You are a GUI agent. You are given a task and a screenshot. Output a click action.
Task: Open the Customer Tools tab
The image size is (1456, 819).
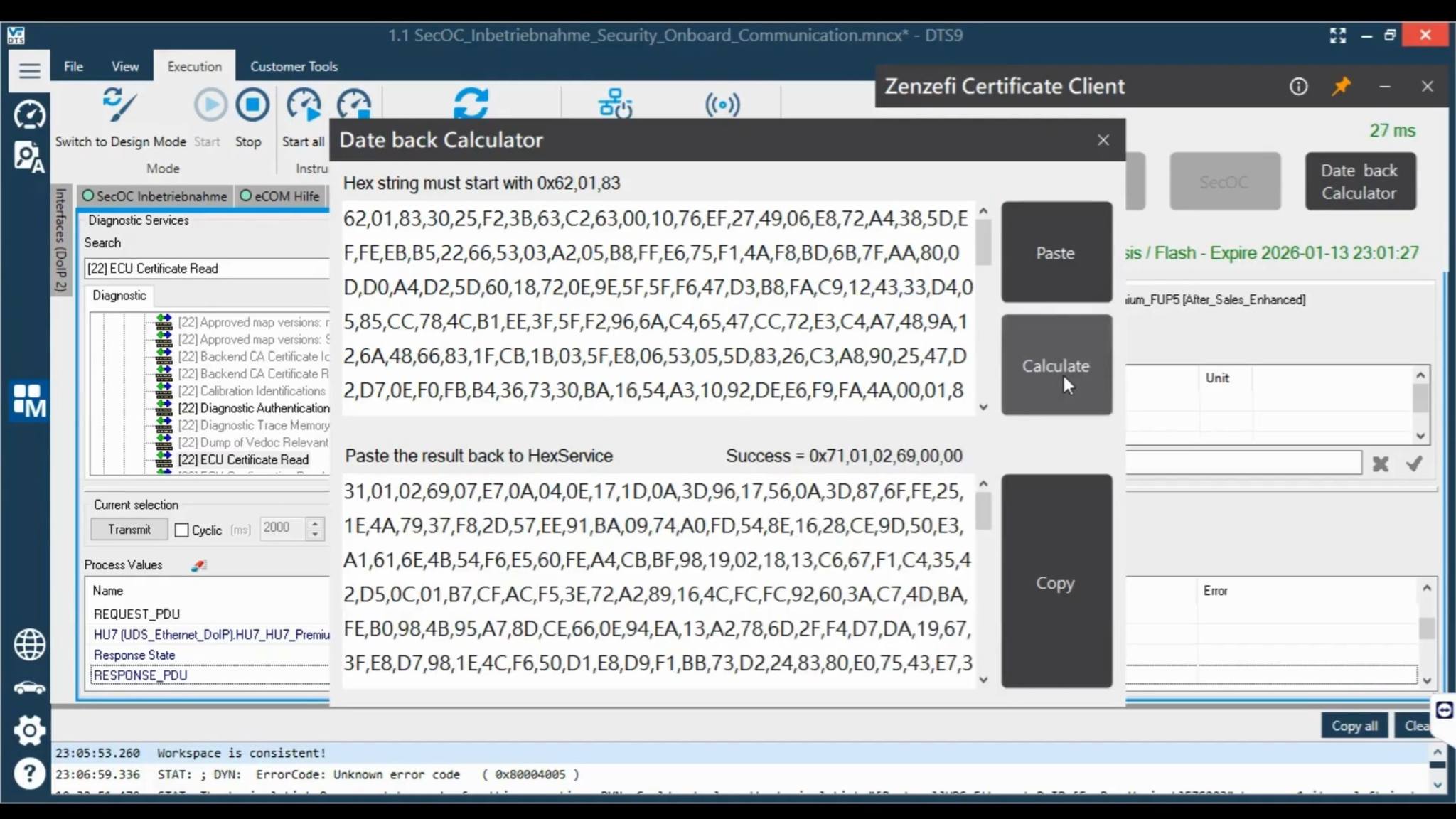[x=294, y=66]
